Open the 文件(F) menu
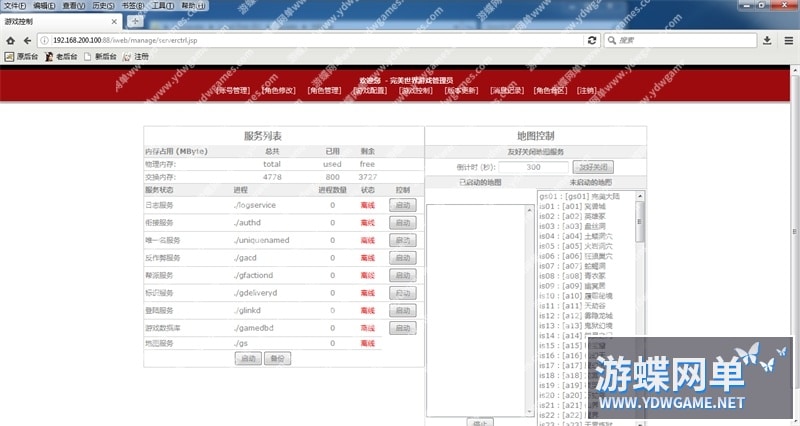Image resolution: width=800 pixels, height=426 pixels. tap(15, 6)
